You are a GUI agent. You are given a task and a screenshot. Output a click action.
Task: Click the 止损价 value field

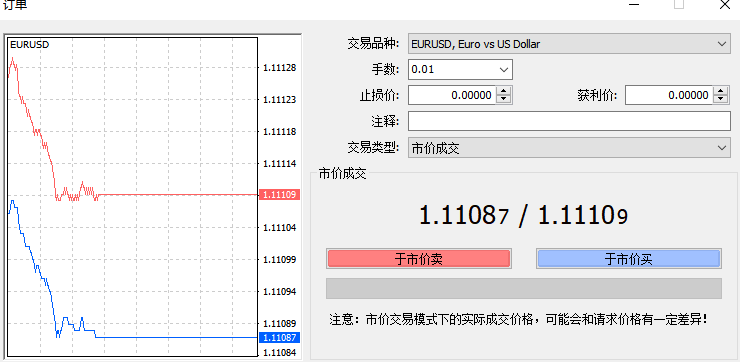[x=453, y=95]
